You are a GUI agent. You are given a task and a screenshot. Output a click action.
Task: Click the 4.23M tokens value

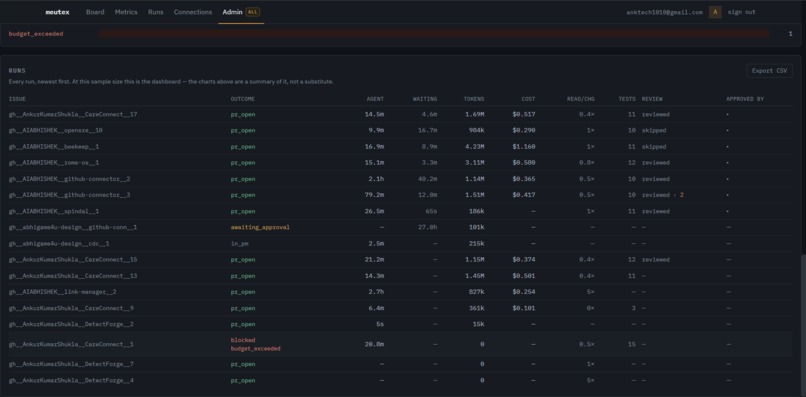(474, 147)
